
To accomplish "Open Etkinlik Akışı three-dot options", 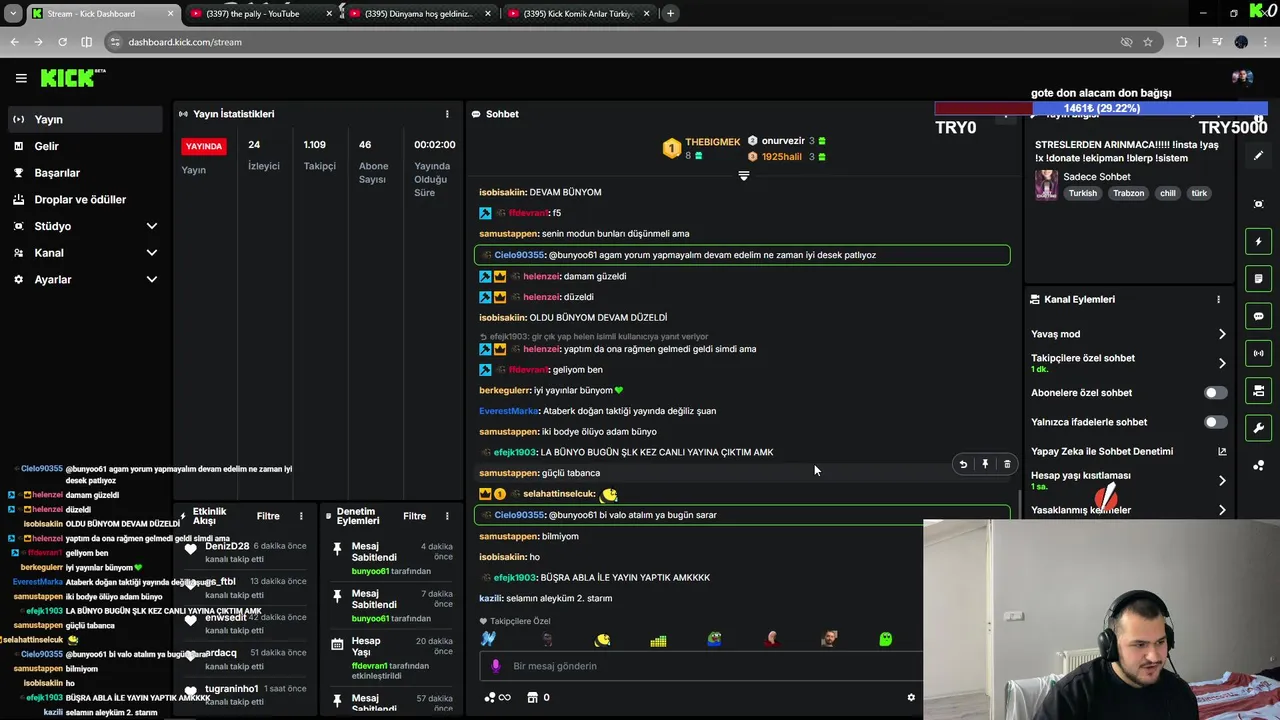I will click(301, 516).
